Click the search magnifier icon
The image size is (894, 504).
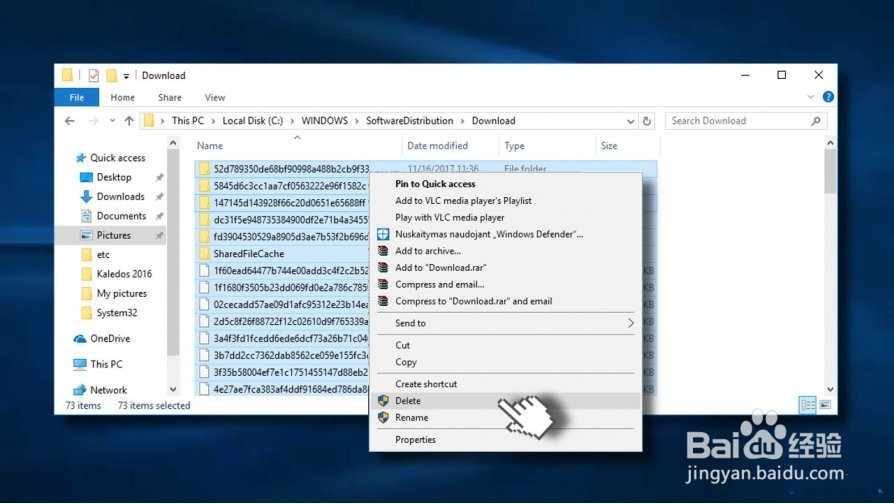816,121
